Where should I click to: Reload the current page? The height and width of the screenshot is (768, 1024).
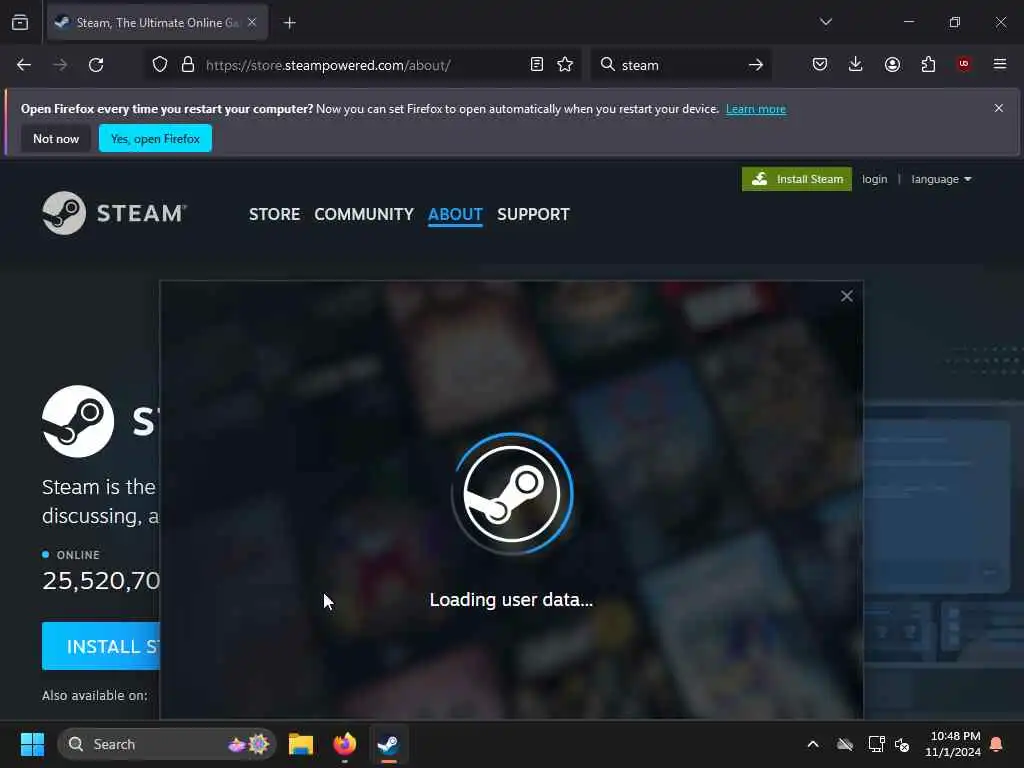pyautogui.click(x=96, y=65)
